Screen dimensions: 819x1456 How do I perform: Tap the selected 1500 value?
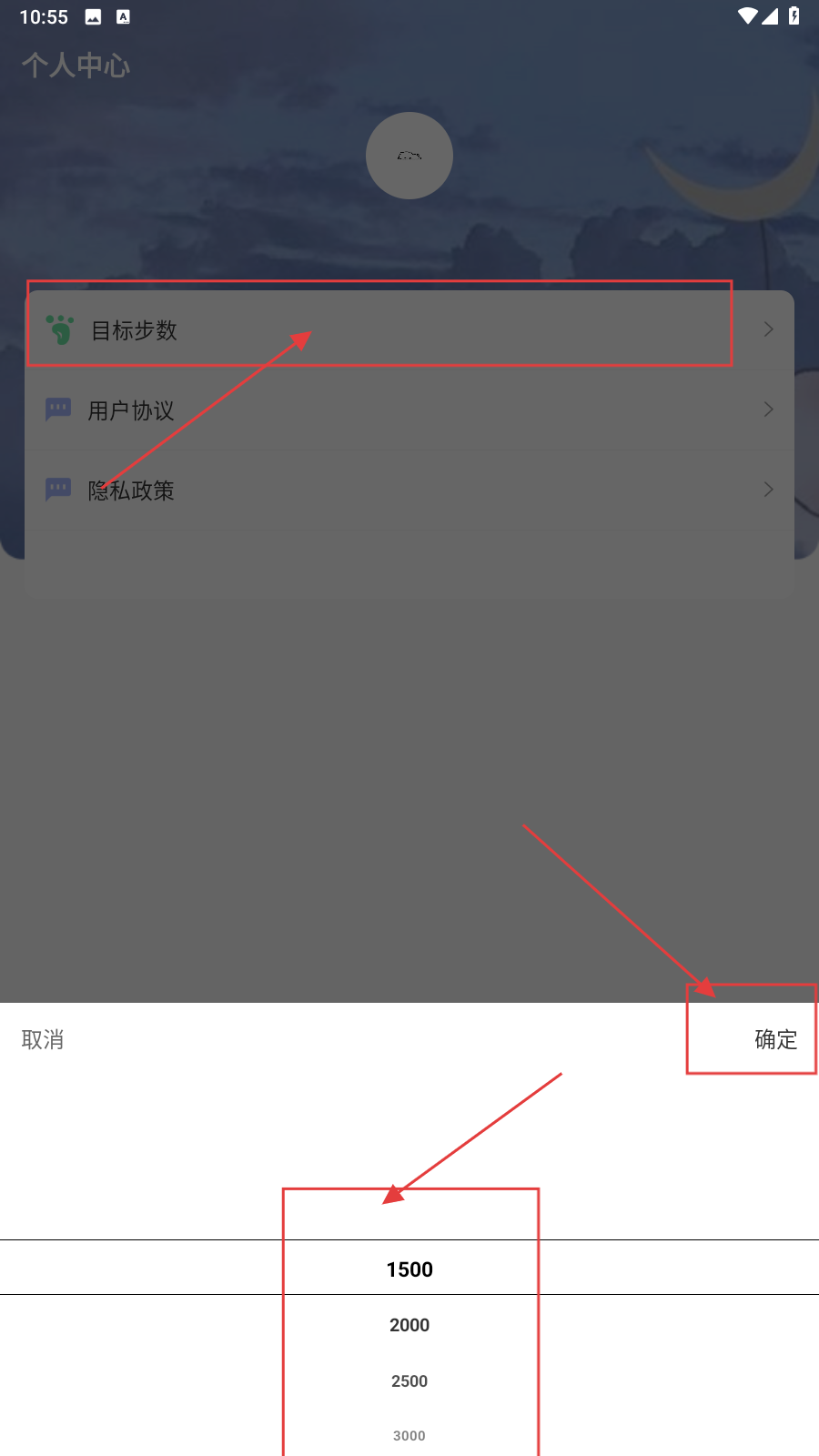pos(409,1269)
